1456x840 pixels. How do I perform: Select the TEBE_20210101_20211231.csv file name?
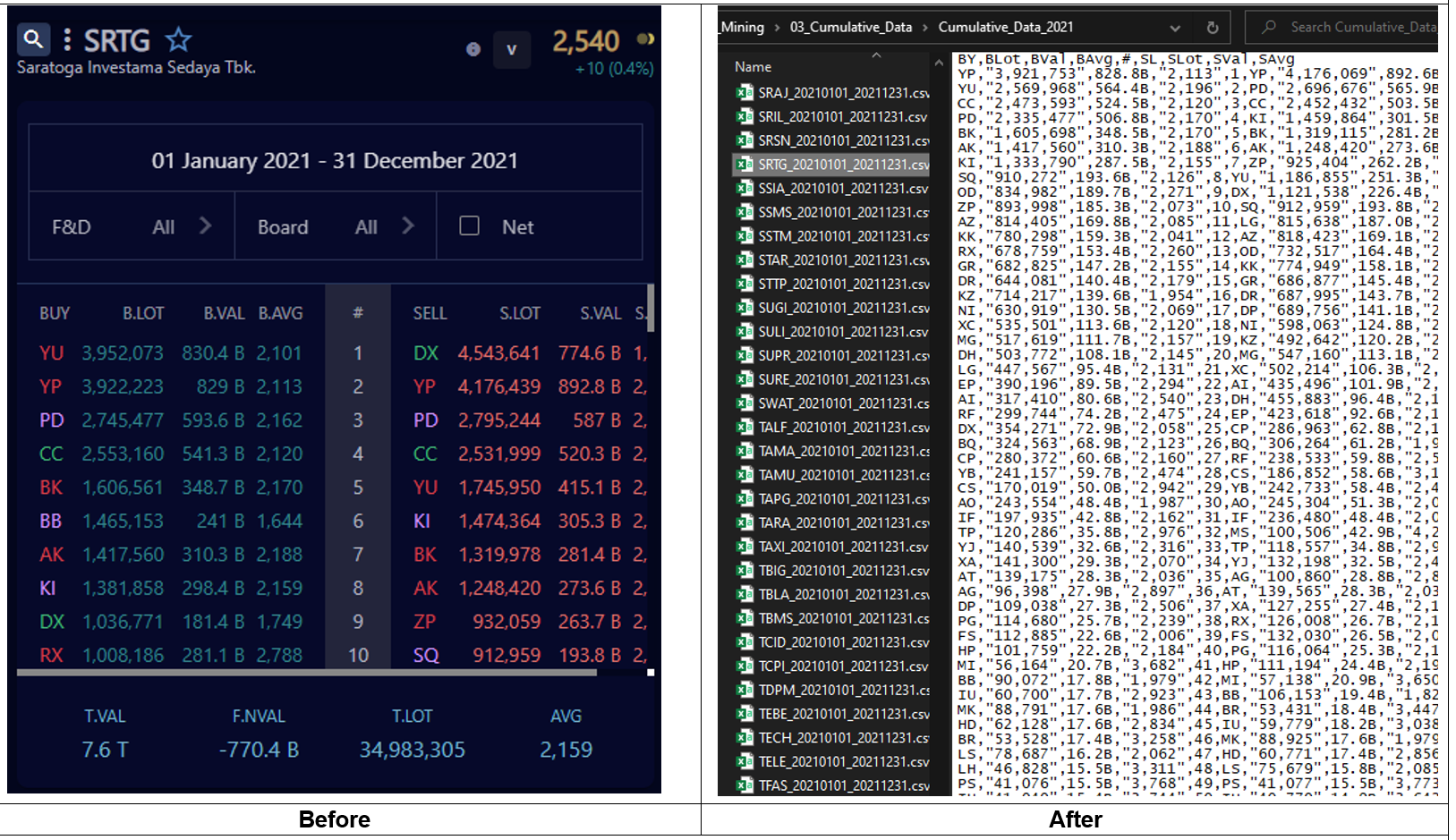point(844,714)
